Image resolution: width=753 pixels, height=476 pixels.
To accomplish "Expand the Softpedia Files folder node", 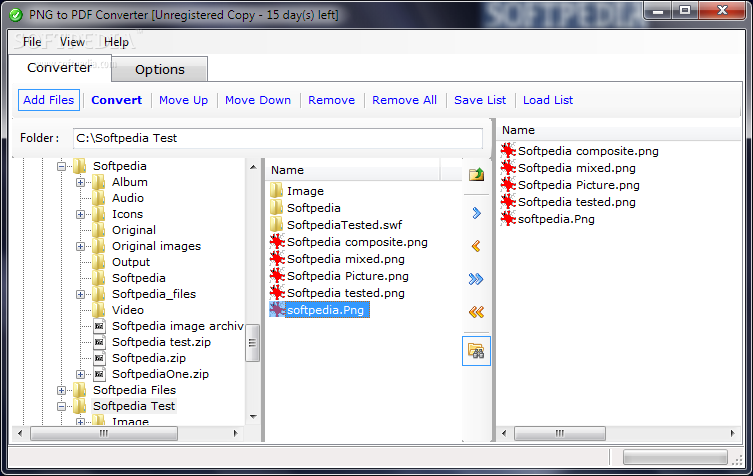I will tap(61, 391).
